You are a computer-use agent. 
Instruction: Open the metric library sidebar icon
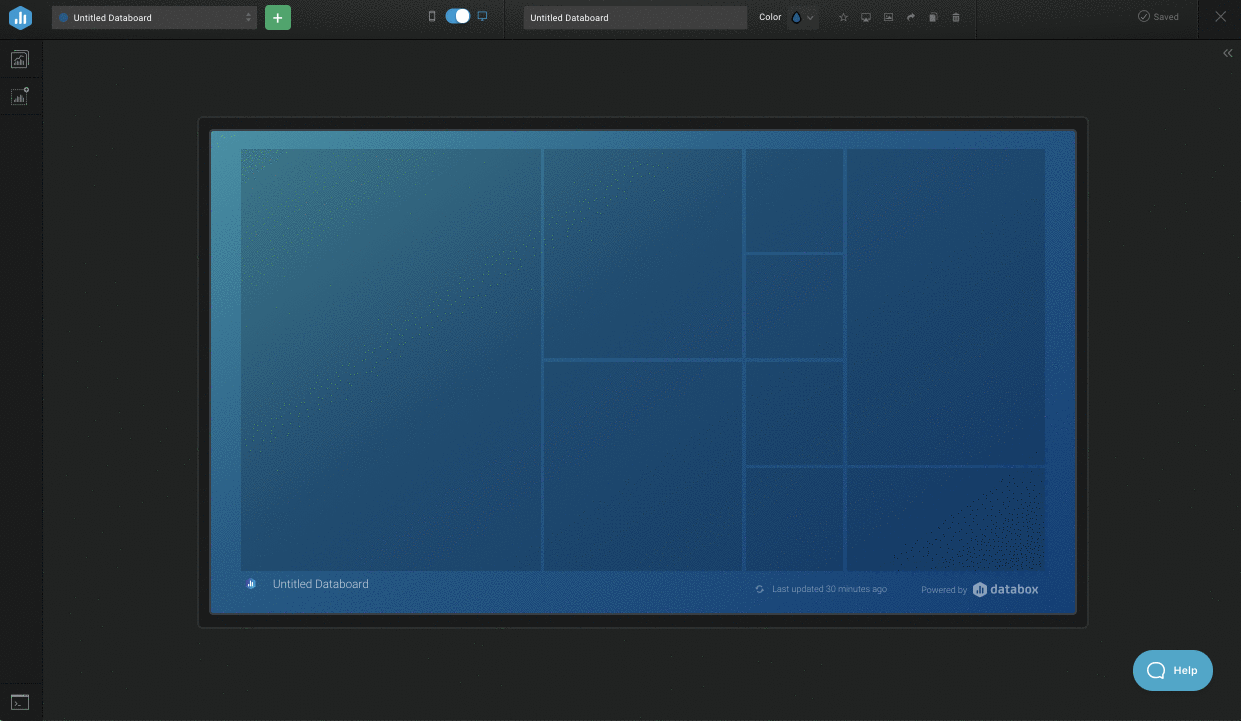(x=20, y=96)
